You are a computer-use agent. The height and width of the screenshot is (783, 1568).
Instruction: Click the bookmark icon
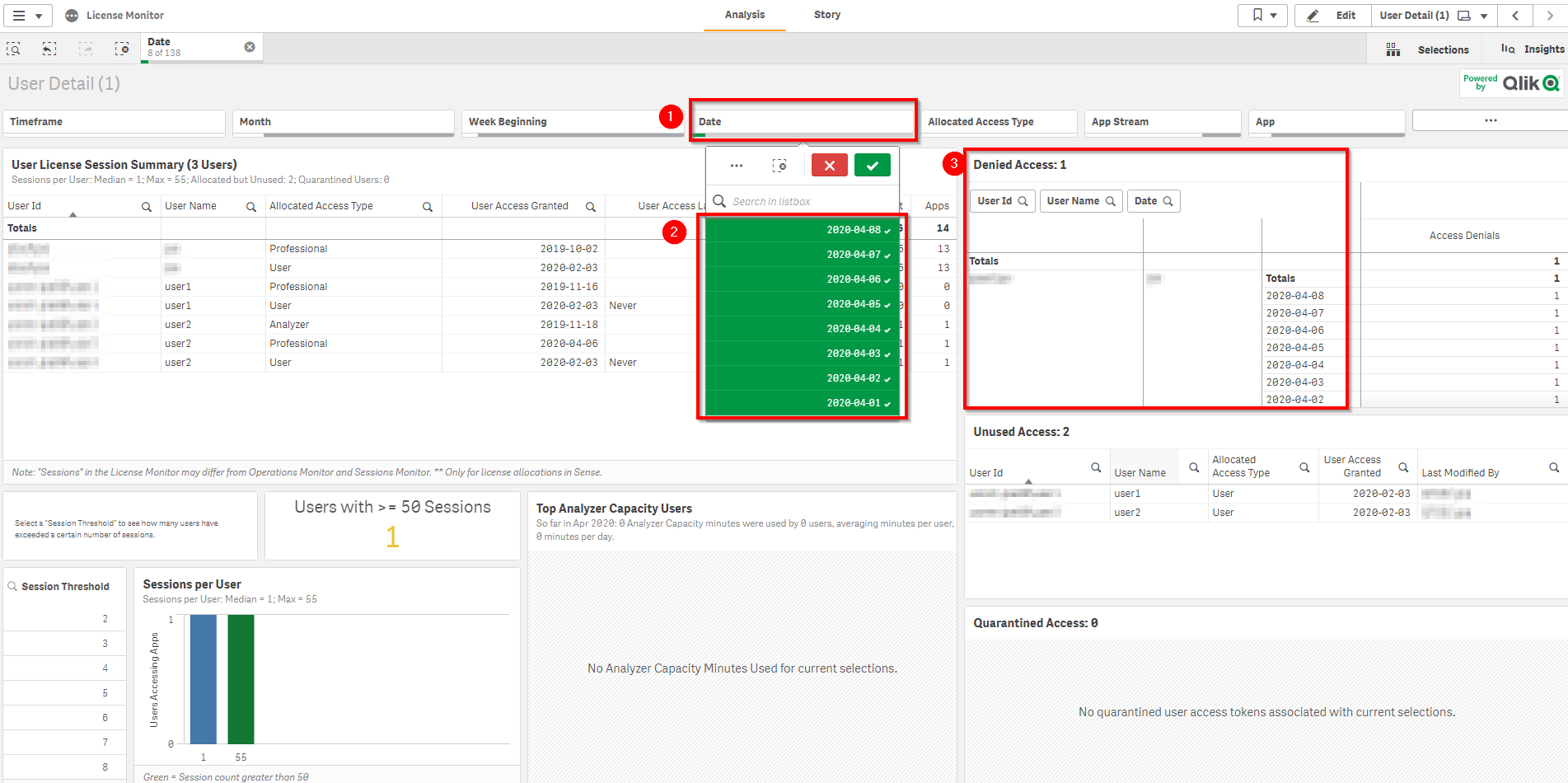point(1256,15)
